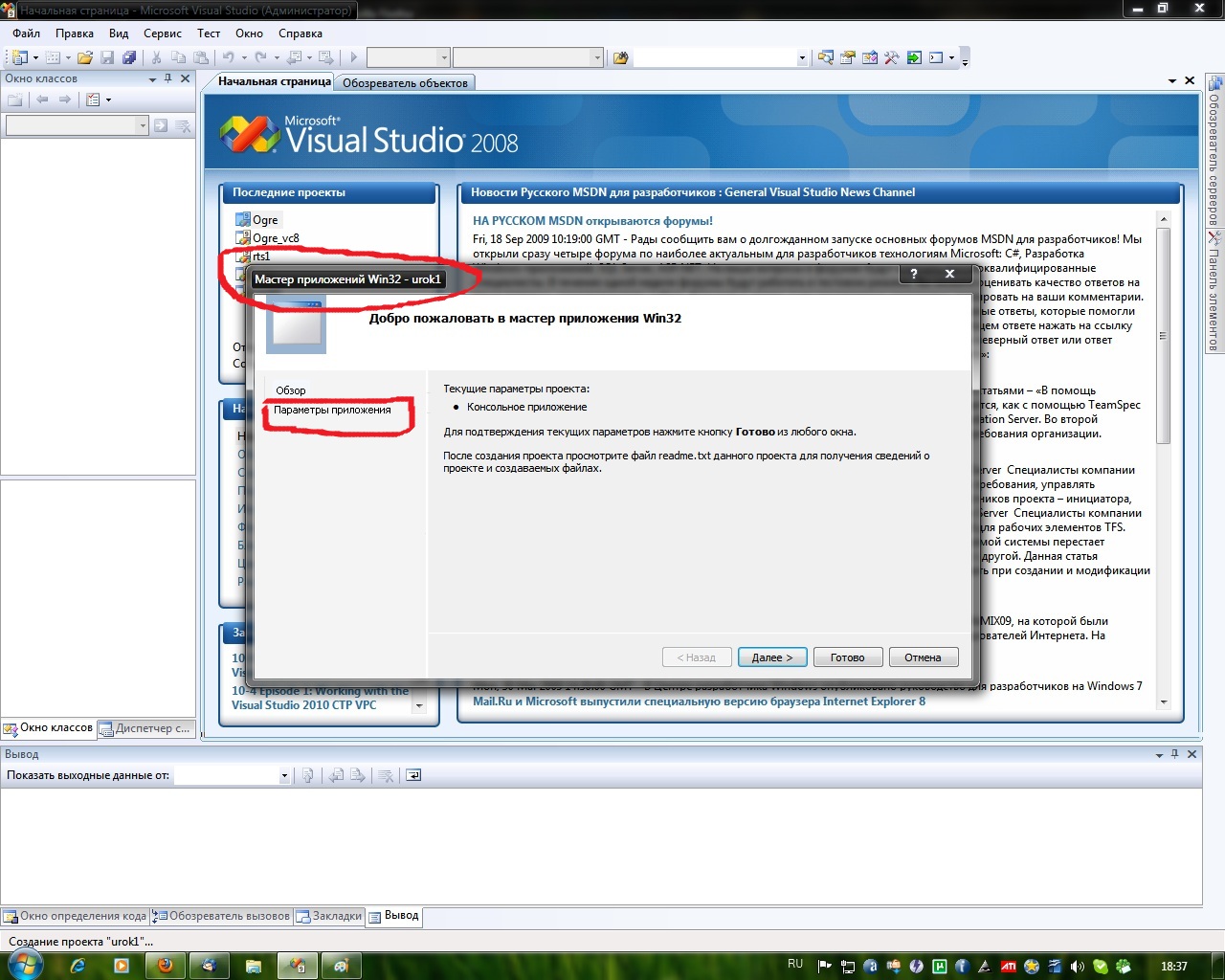Open Toolbox using hammer and wrench icon
Viewport: 1225px width, 980px height.
[892, 57]
